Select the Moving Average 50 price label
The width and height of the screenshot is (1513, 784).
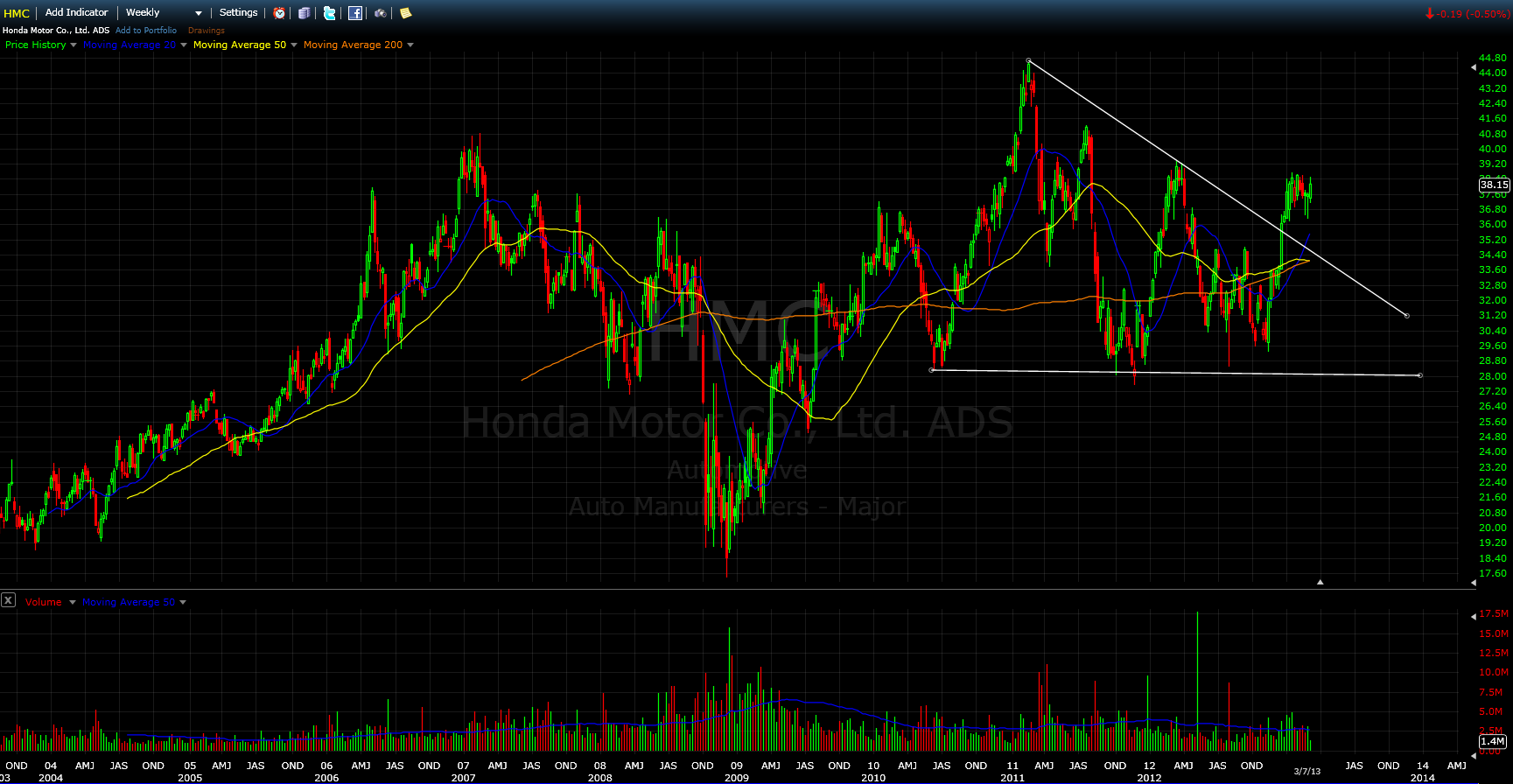(240, 45)
